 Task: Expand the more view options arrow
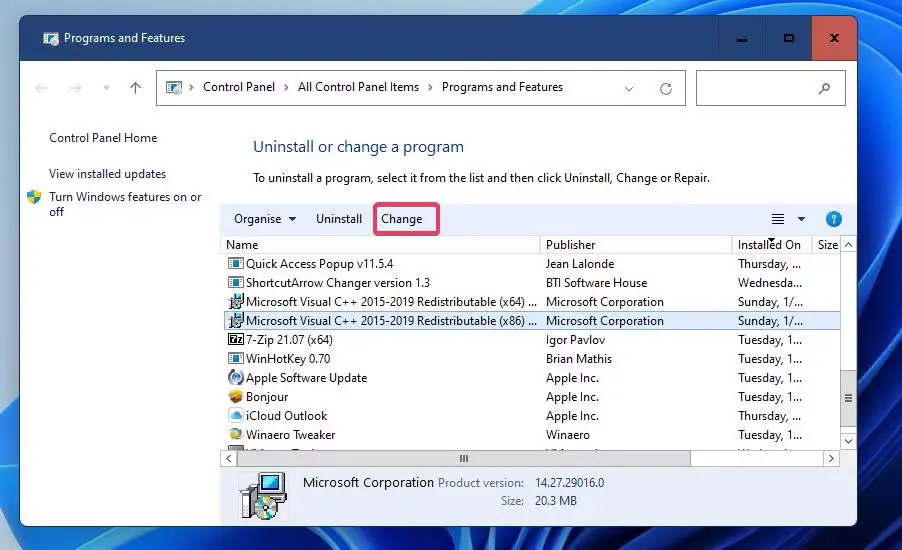click(801, 219)
